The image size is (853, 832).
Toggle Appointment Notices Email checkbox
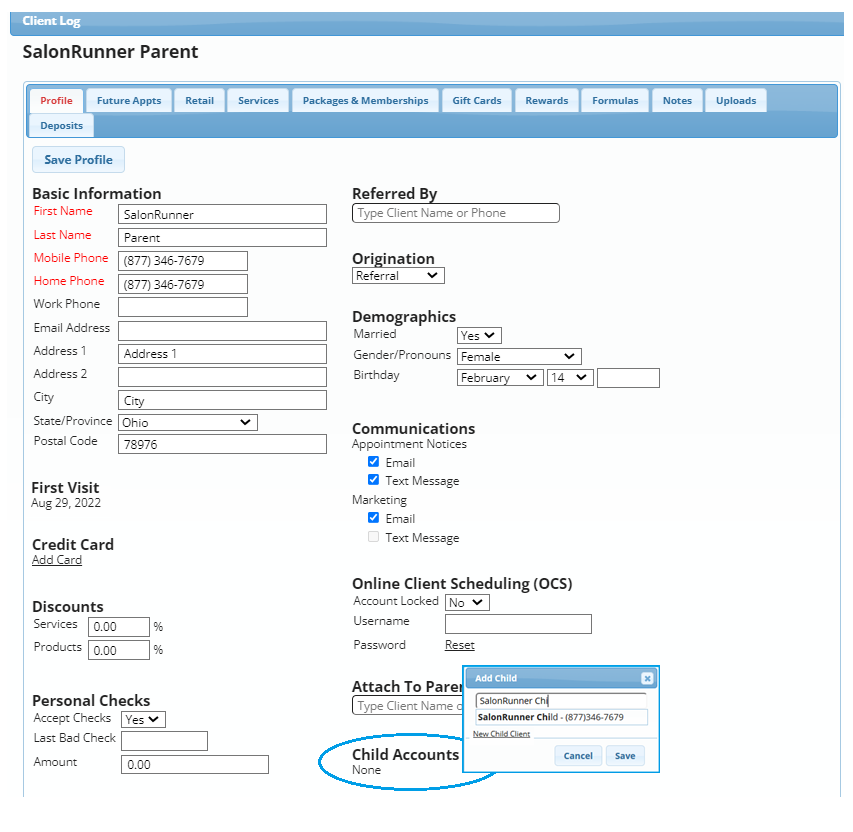(x=373, y=461)
